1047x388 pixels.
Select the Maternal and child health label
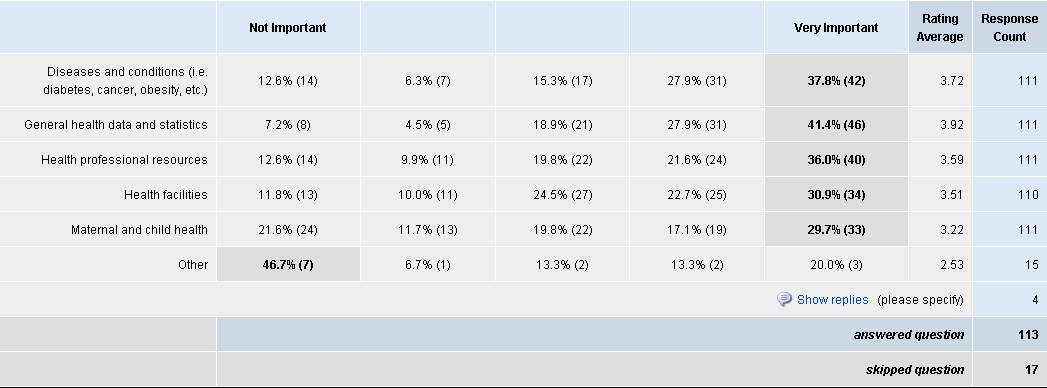(x=139, y=230)
